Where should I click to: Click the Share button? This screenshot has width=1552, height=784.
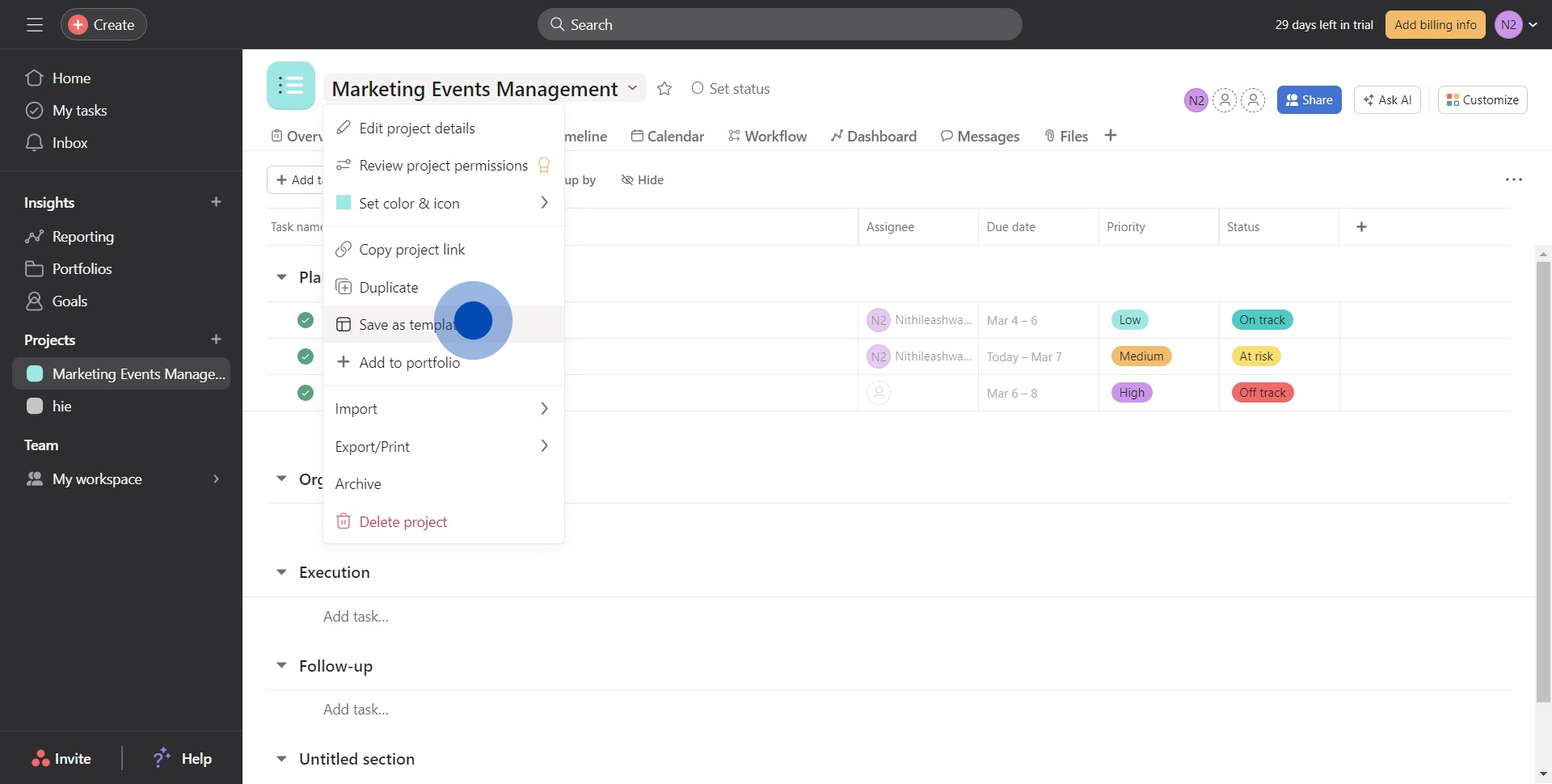click(x=1309, y=100)
